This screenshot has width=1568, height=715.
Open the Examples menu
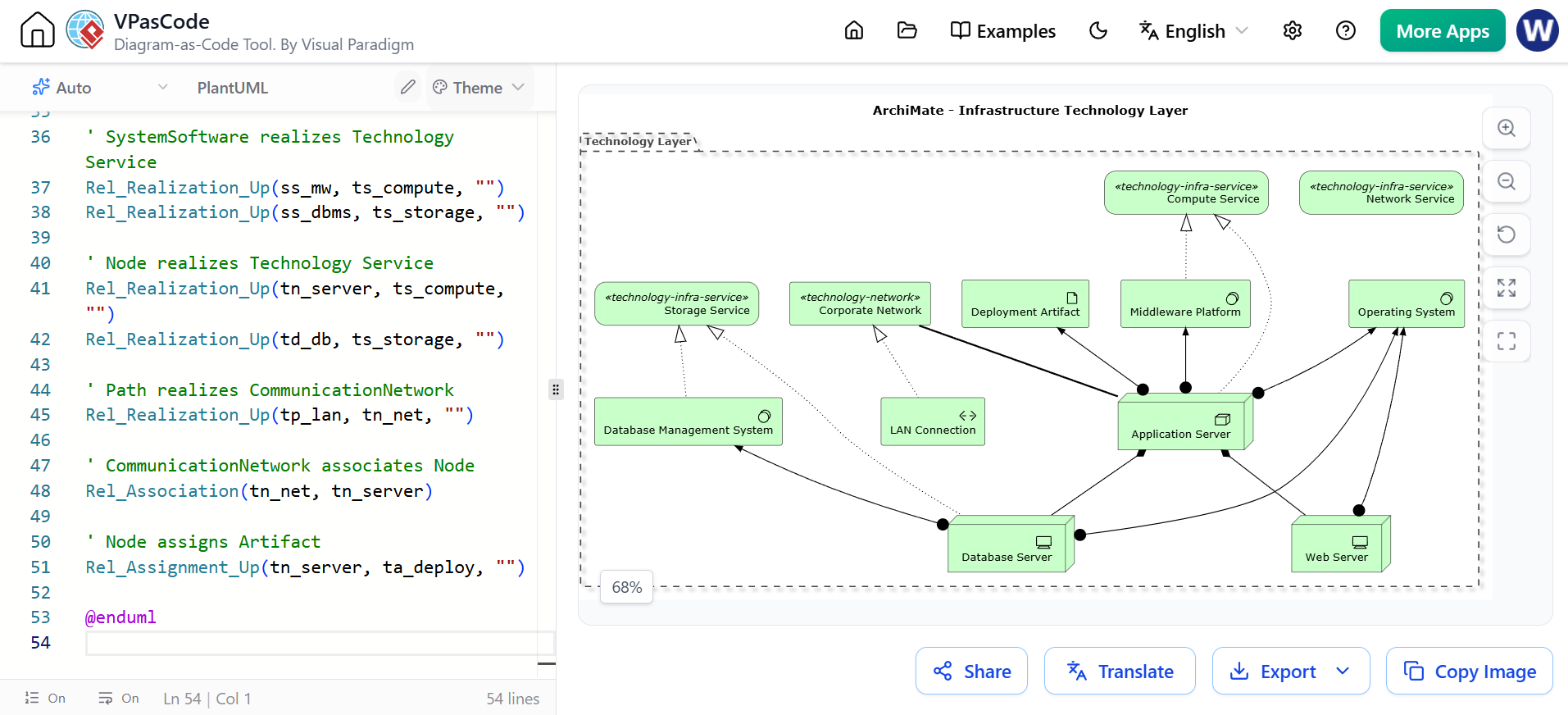click(x=1003, y=31)
